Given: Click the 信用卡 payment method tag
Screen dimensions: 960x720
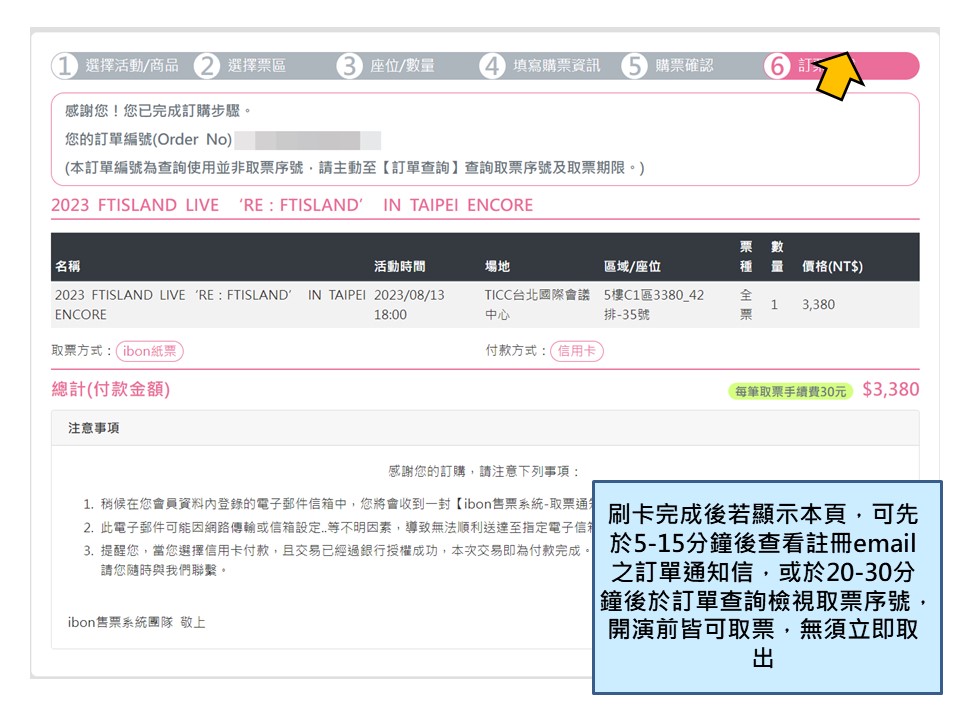Looking at the screenshot, I should [577, 351].
